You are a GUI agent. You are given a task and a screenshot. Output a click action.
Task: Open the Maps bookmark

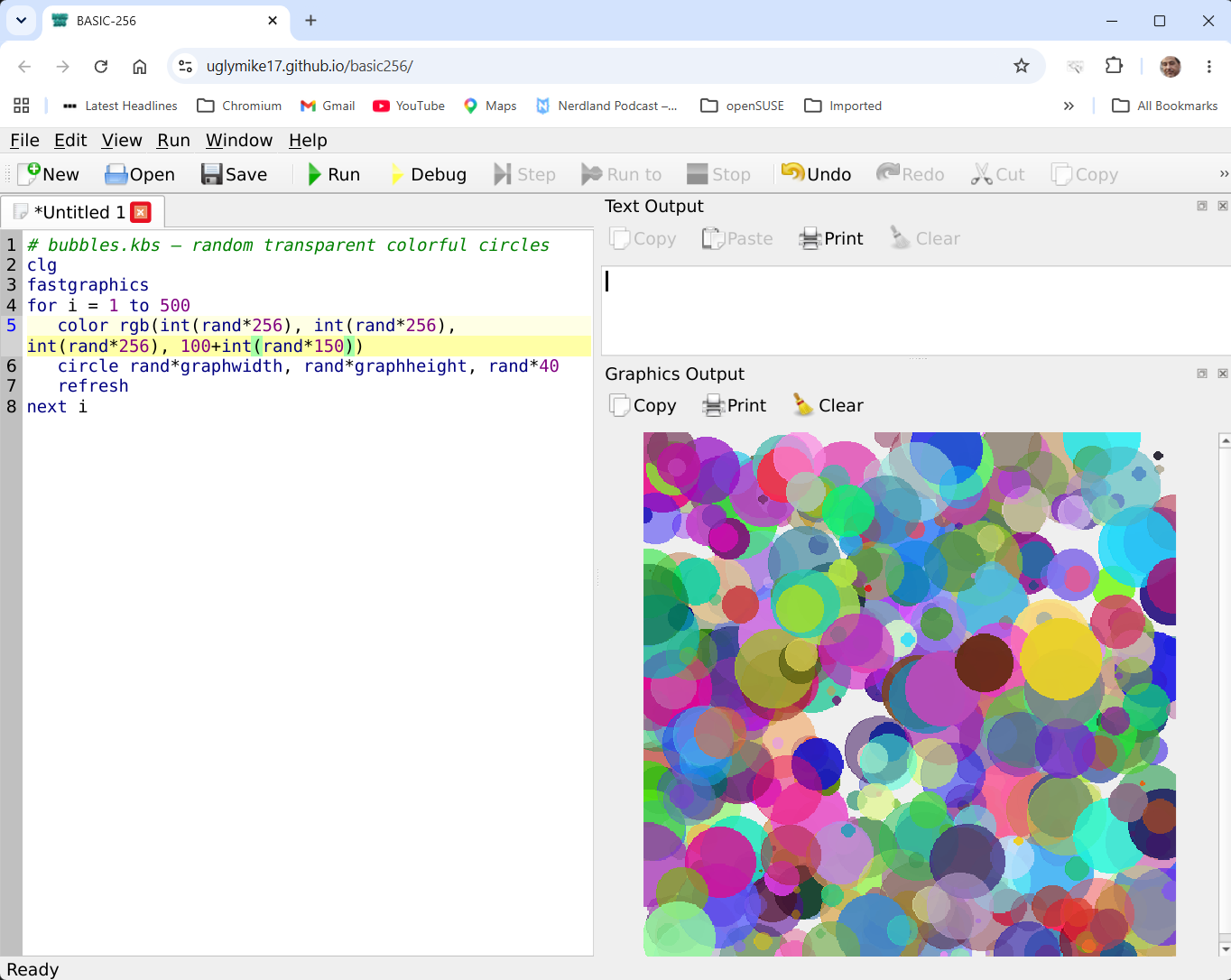click(x=490, y=106)
